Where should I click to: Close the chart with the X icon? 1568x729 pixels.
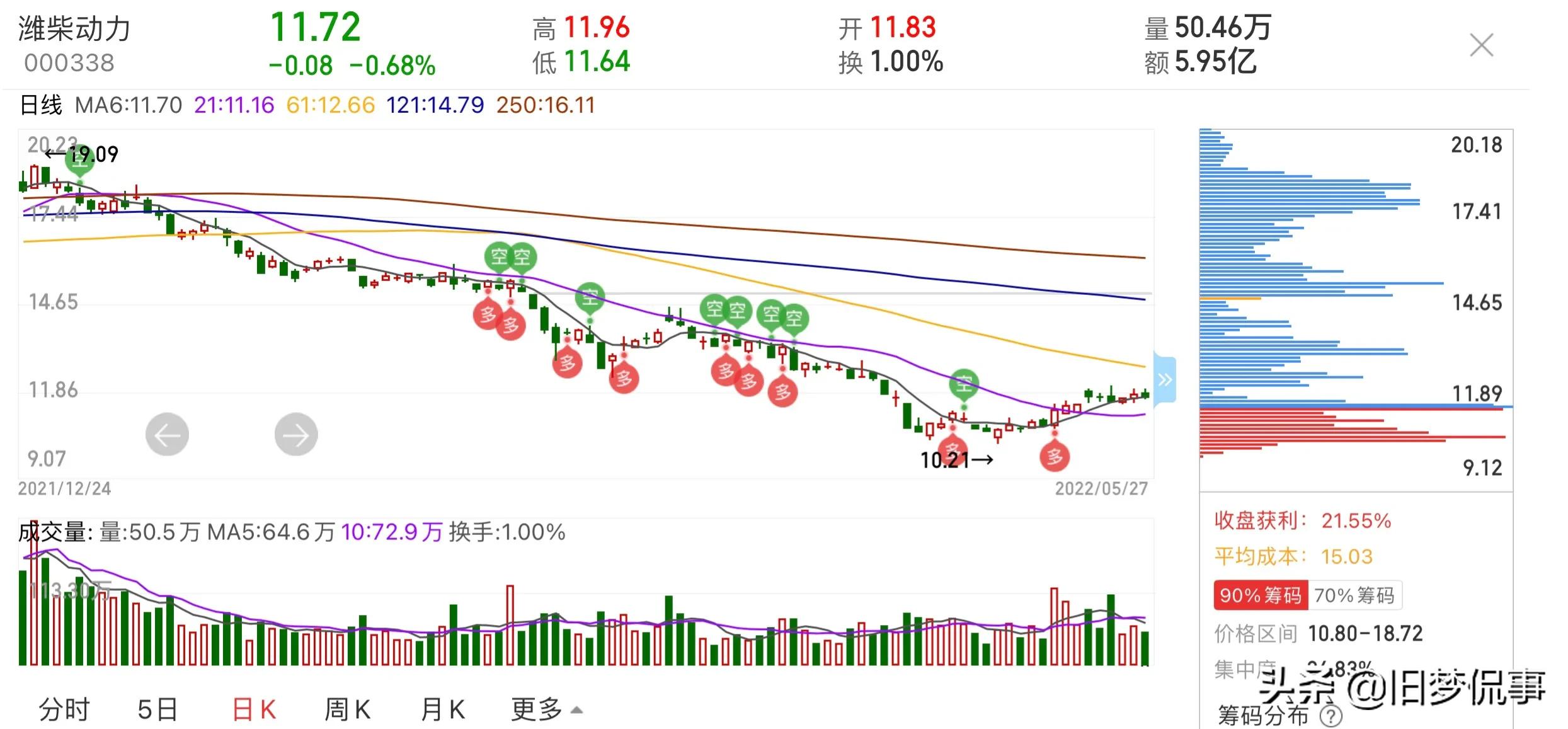(x=1481, y=45)
